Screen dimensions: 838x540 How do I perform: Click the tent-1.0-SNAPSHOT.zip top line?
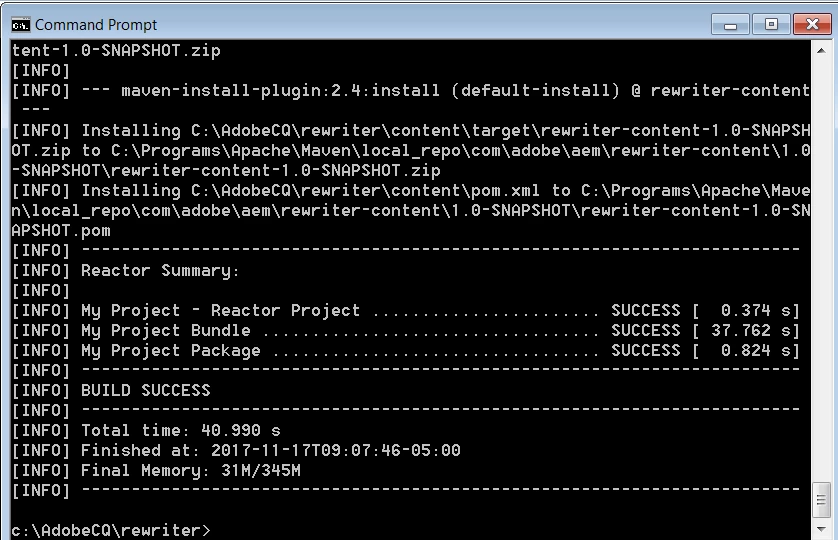pos(116,51)
